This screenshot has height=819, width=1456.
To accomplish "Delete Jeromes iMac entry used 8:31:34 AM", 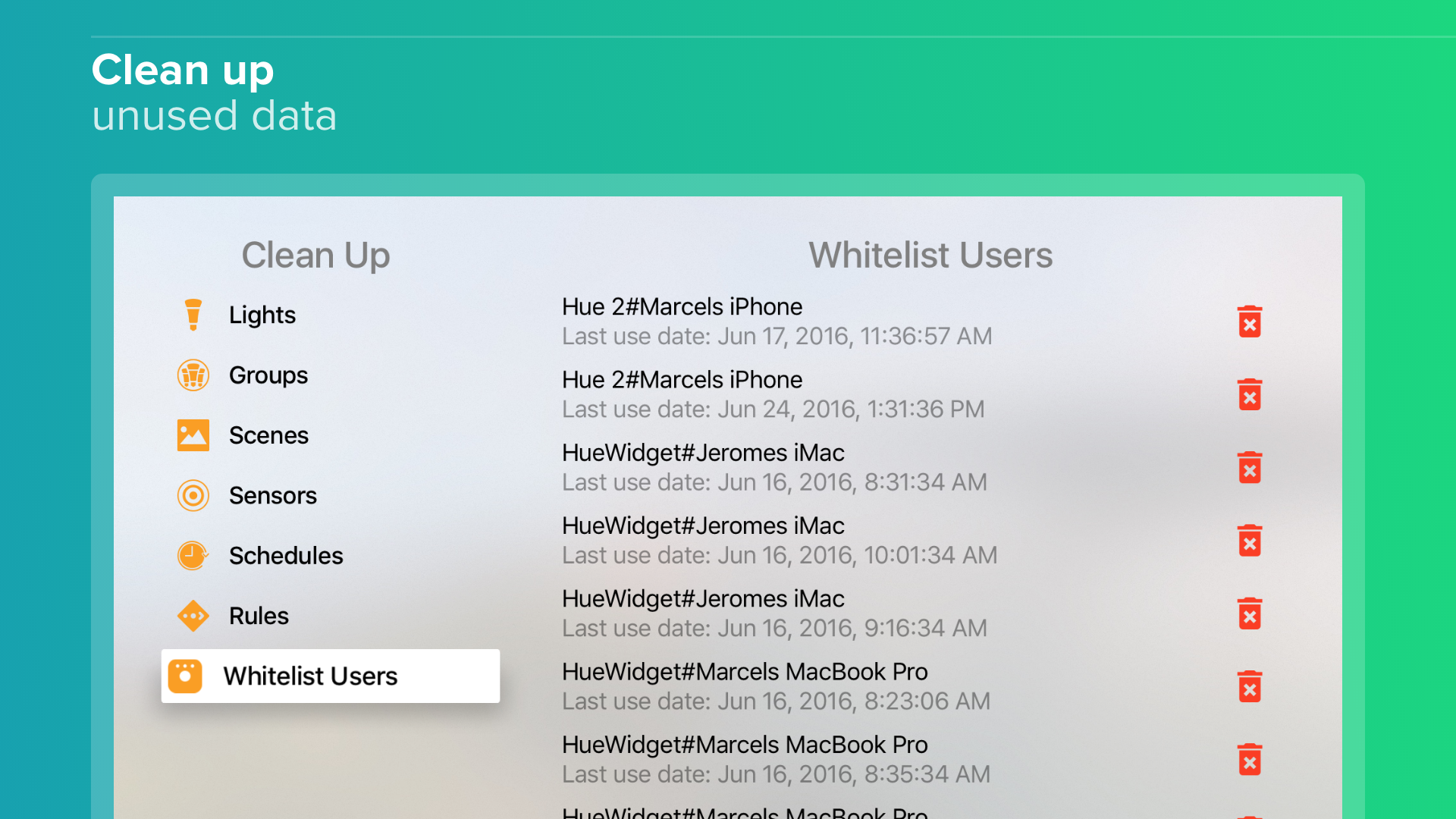I will click(1250, 467).
